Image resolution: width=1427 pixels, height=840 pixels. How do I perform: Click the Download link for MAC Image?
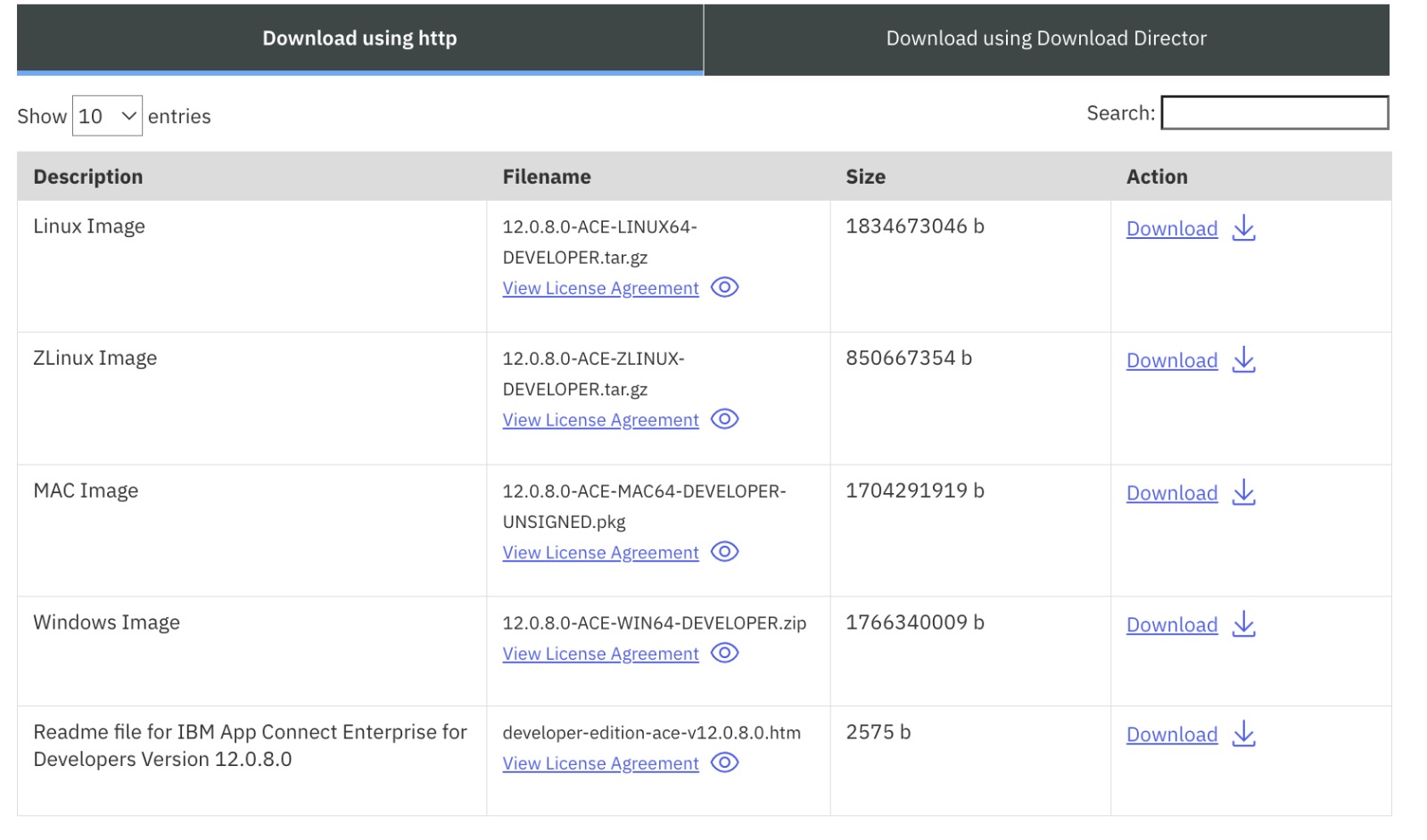[1172, 493]
